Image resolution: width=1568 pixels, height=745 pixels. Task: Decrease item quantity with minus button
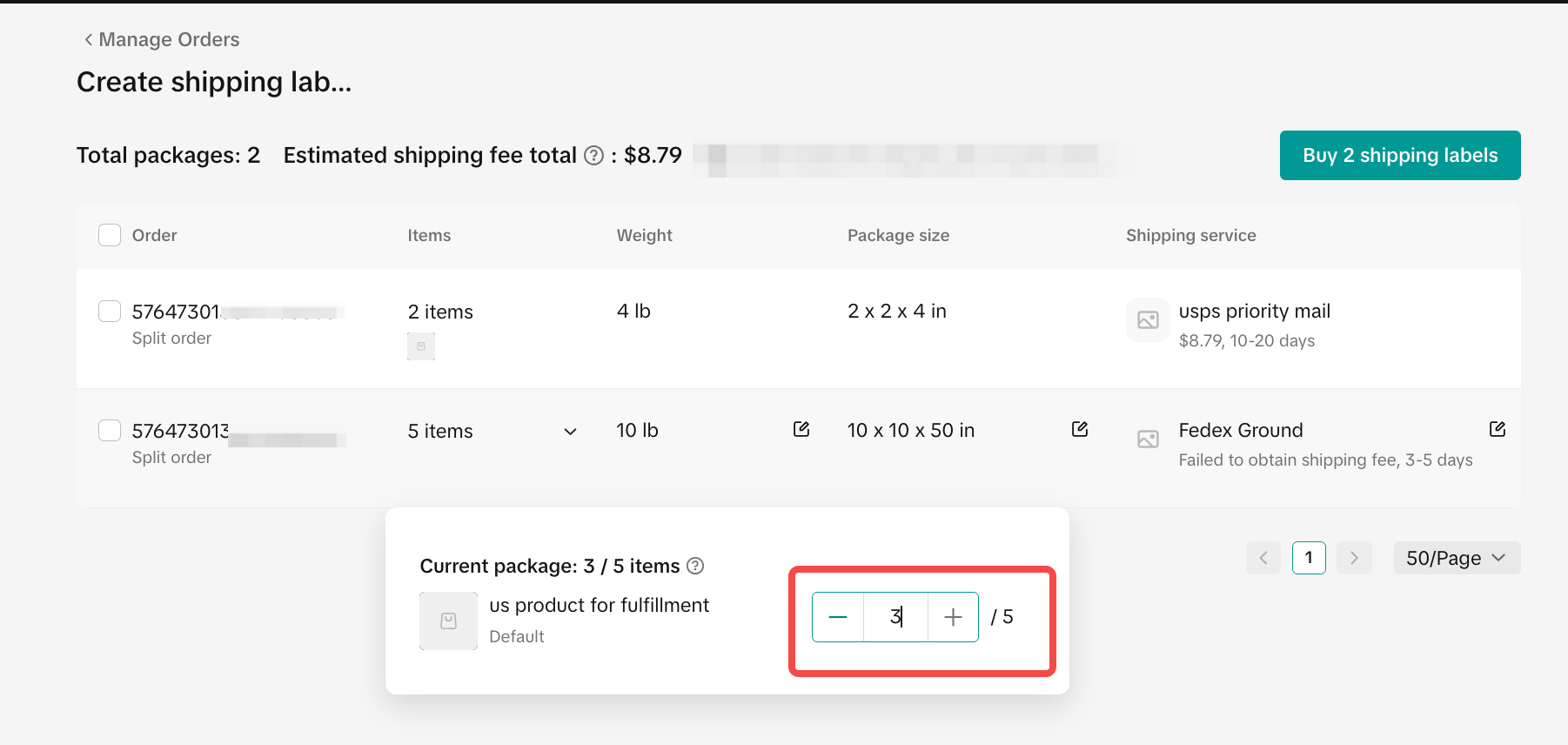pos(838,617)
